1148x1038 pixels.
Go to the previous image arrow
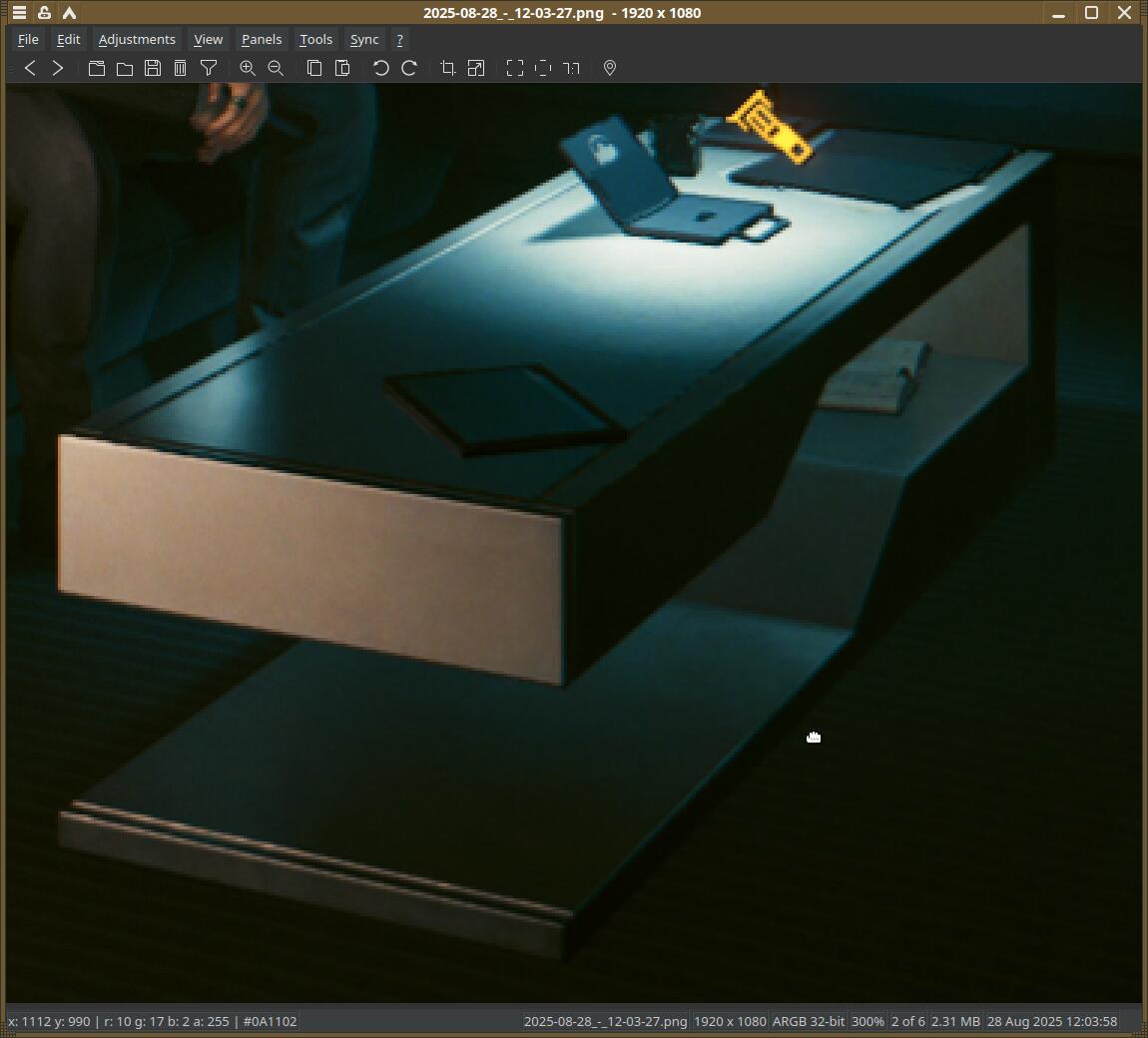click(30, 68)
